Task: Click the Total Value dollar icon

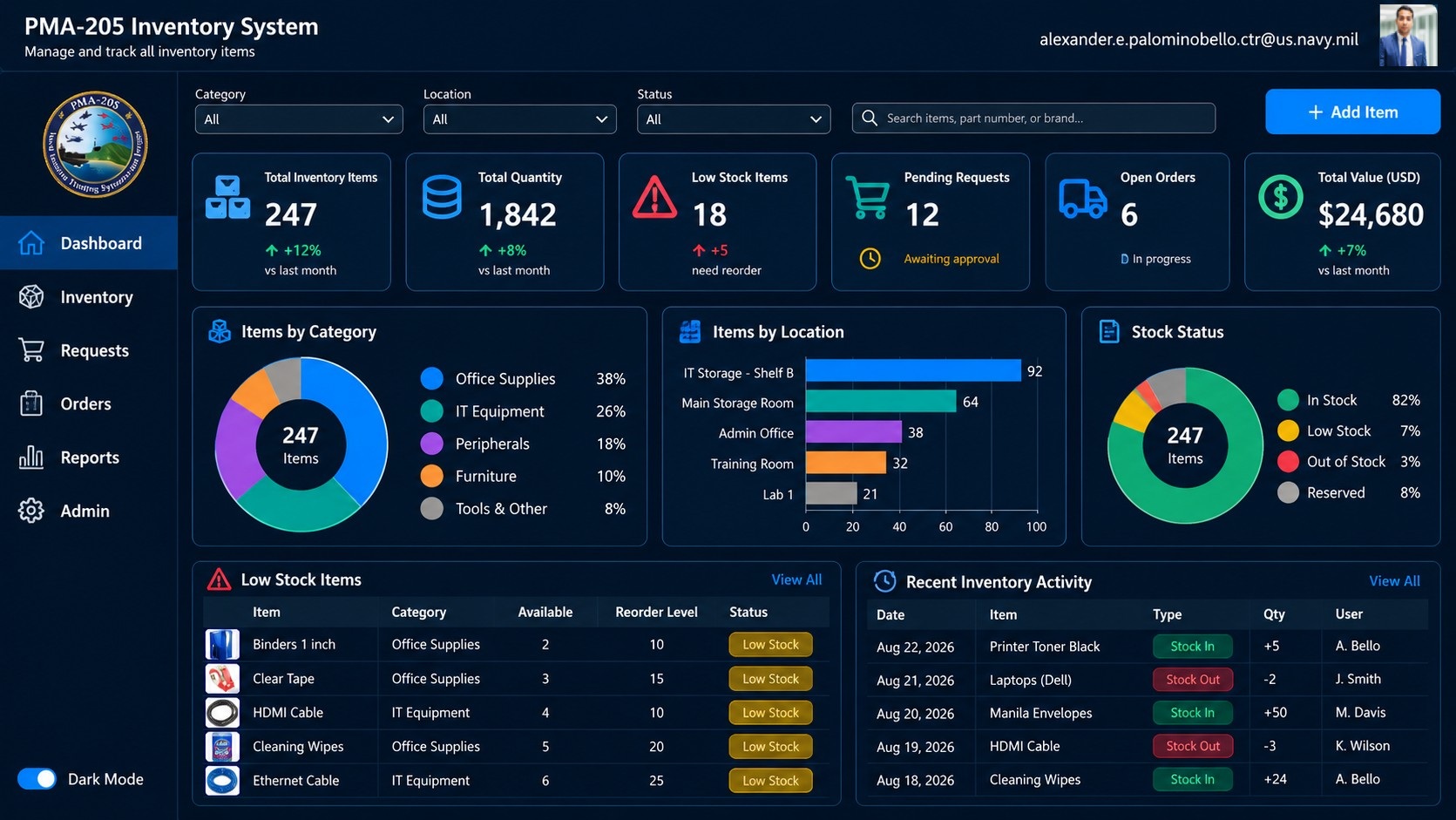Action: pos(1281,197)
